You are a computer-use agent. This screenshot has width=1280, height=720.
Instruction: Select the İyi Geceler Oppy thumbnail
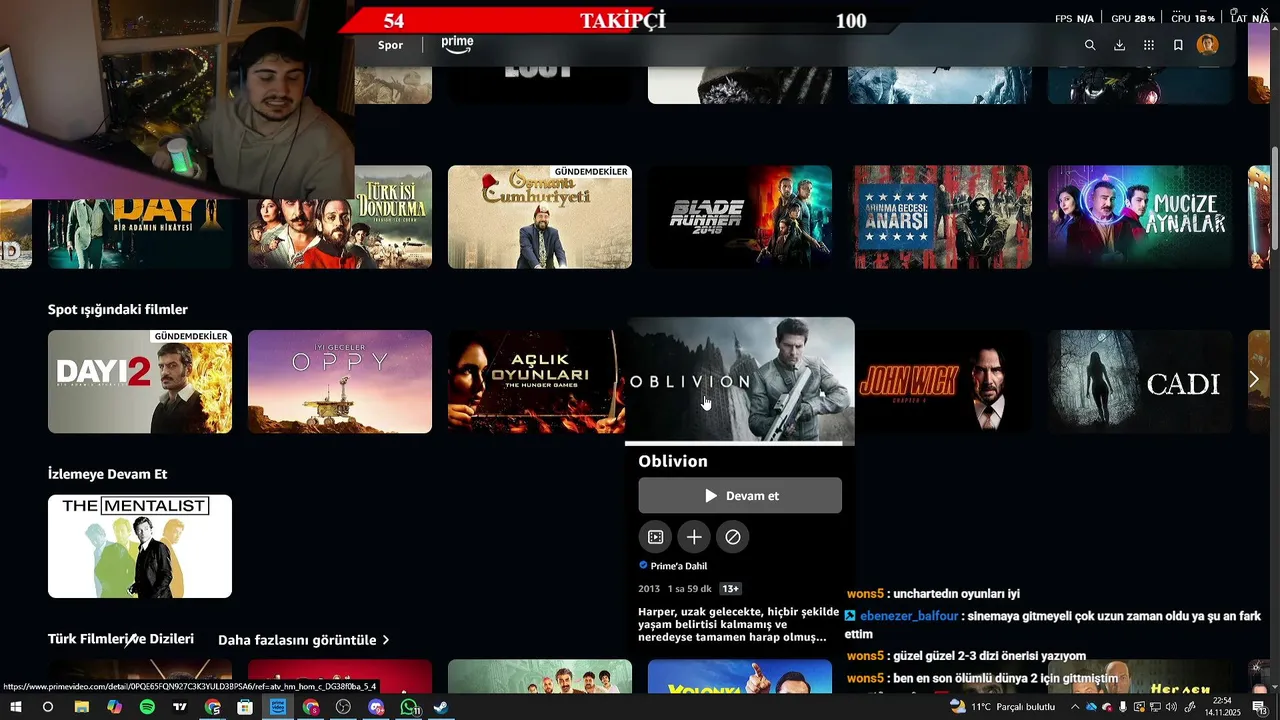[x=340, y=382]
